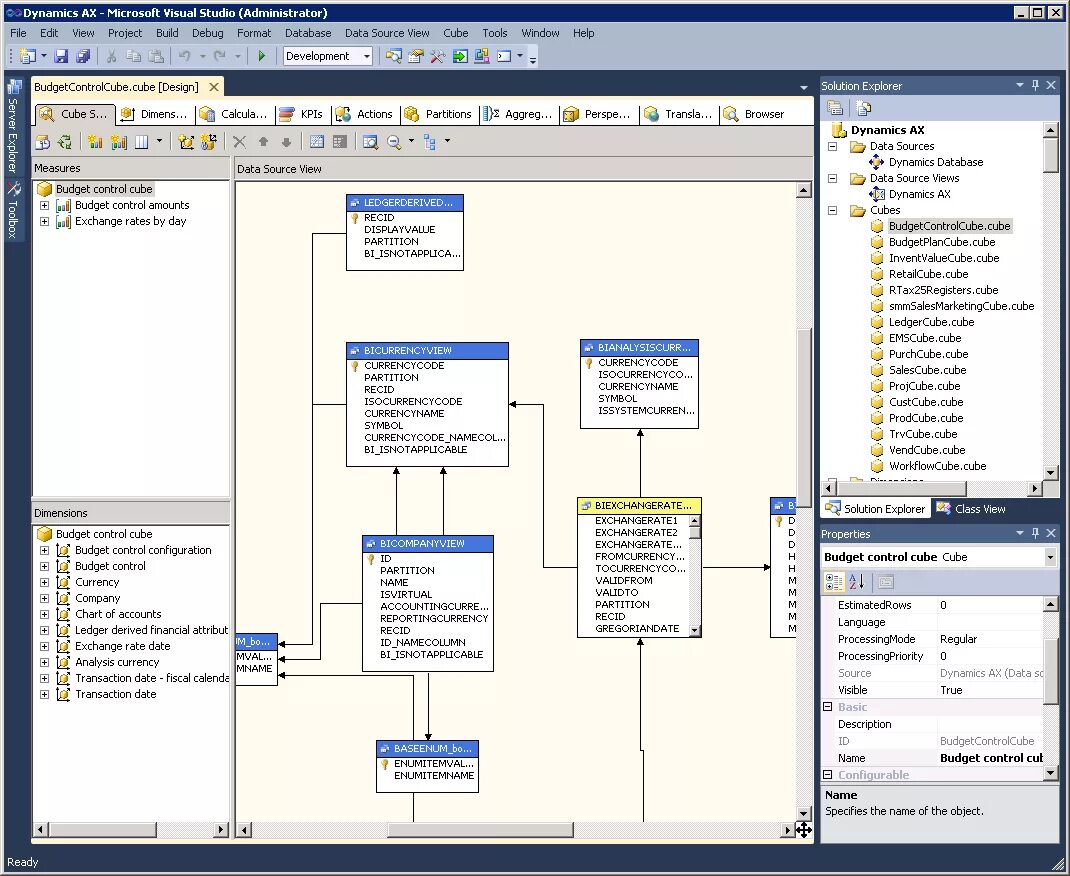Select the Dynamics Database data source

[936, 162]
